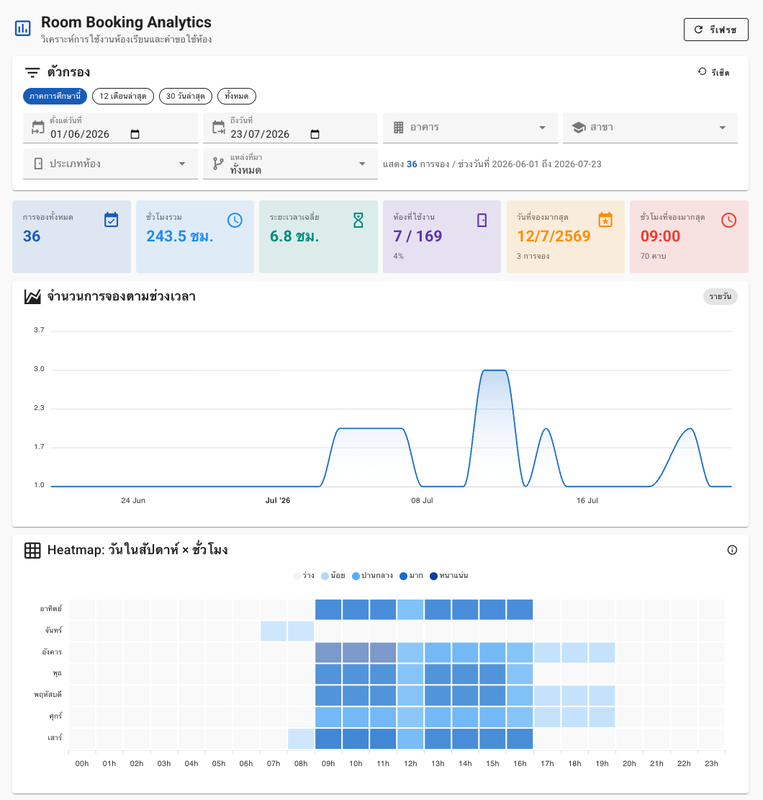The width and height of the screenshot is (763, 800).
Task: Click the grid icon beside Heatmap title
Action: (x=33, y=551)
